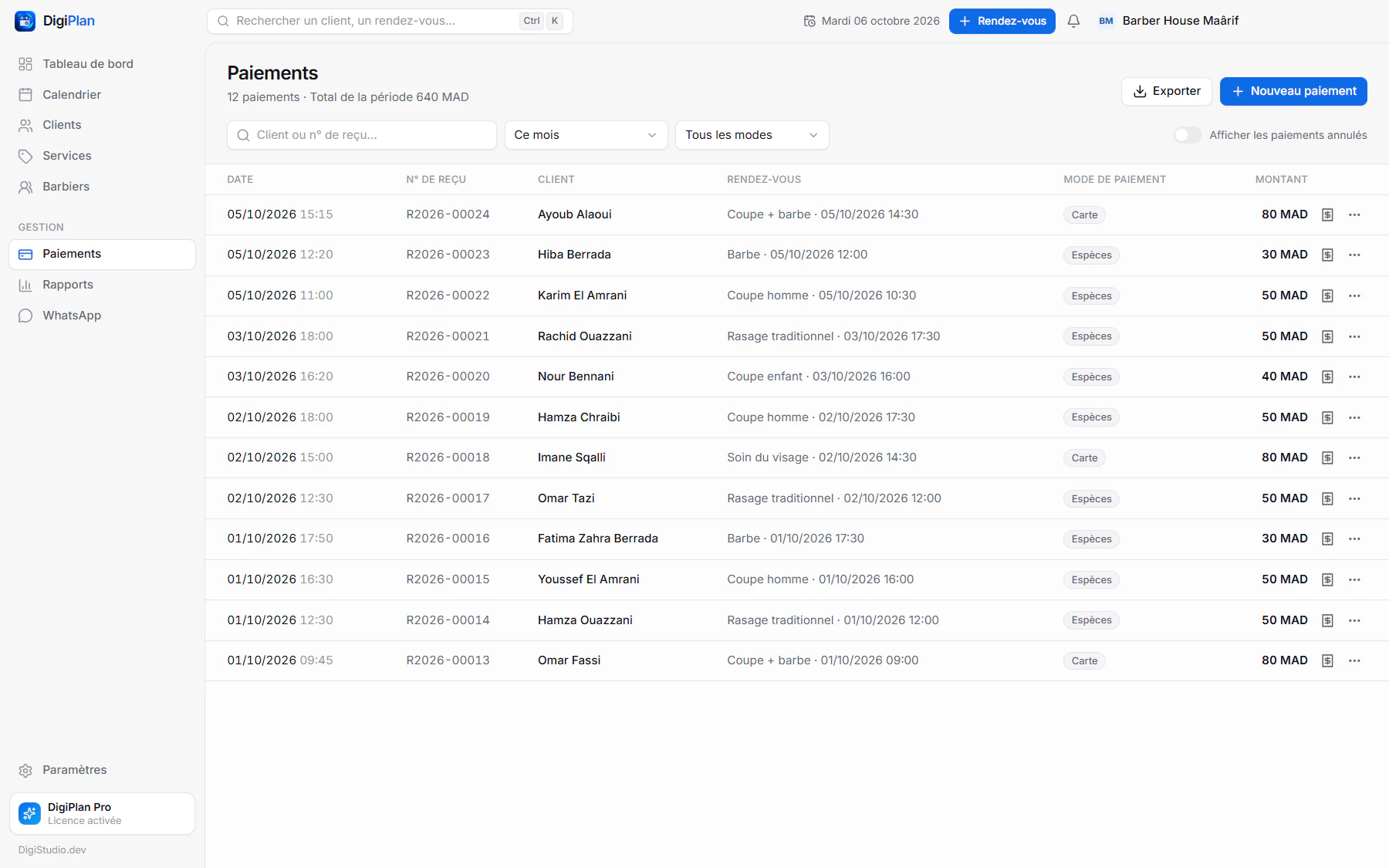Focus the global client search field
Viewport: 1389px width, 868px height.
(390, 21)
